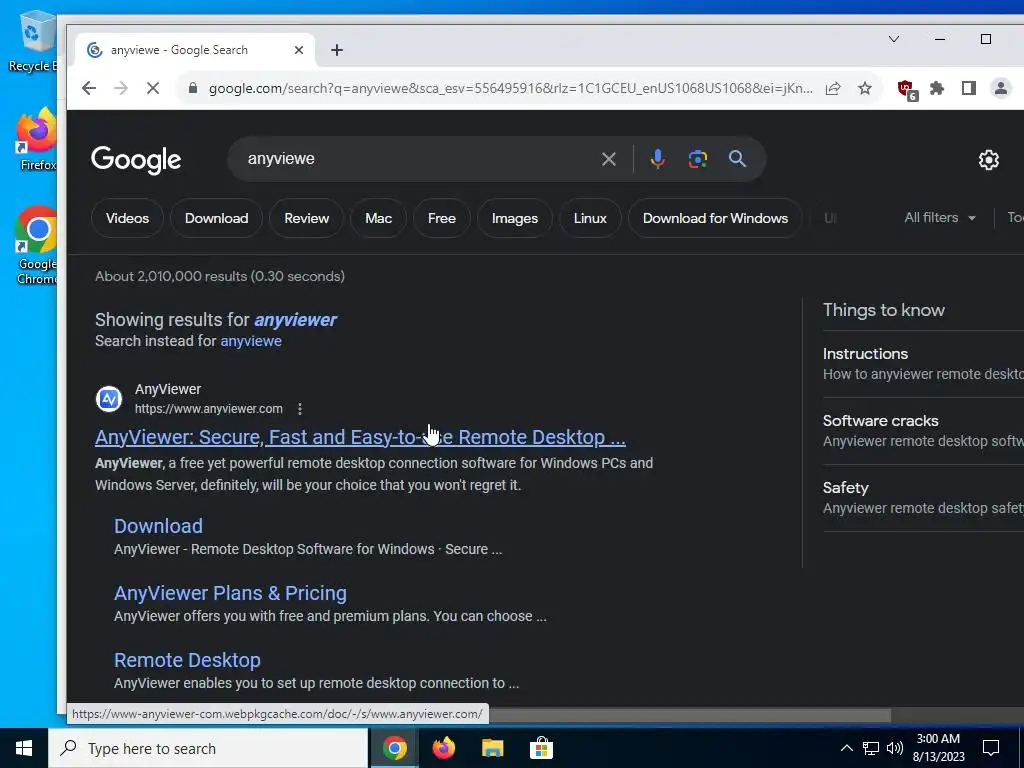Open the AnyViewer result's three-dot menu
The height and width of the screenshot is (768, 1024).
pyautogui.click(x=300, y=409)
